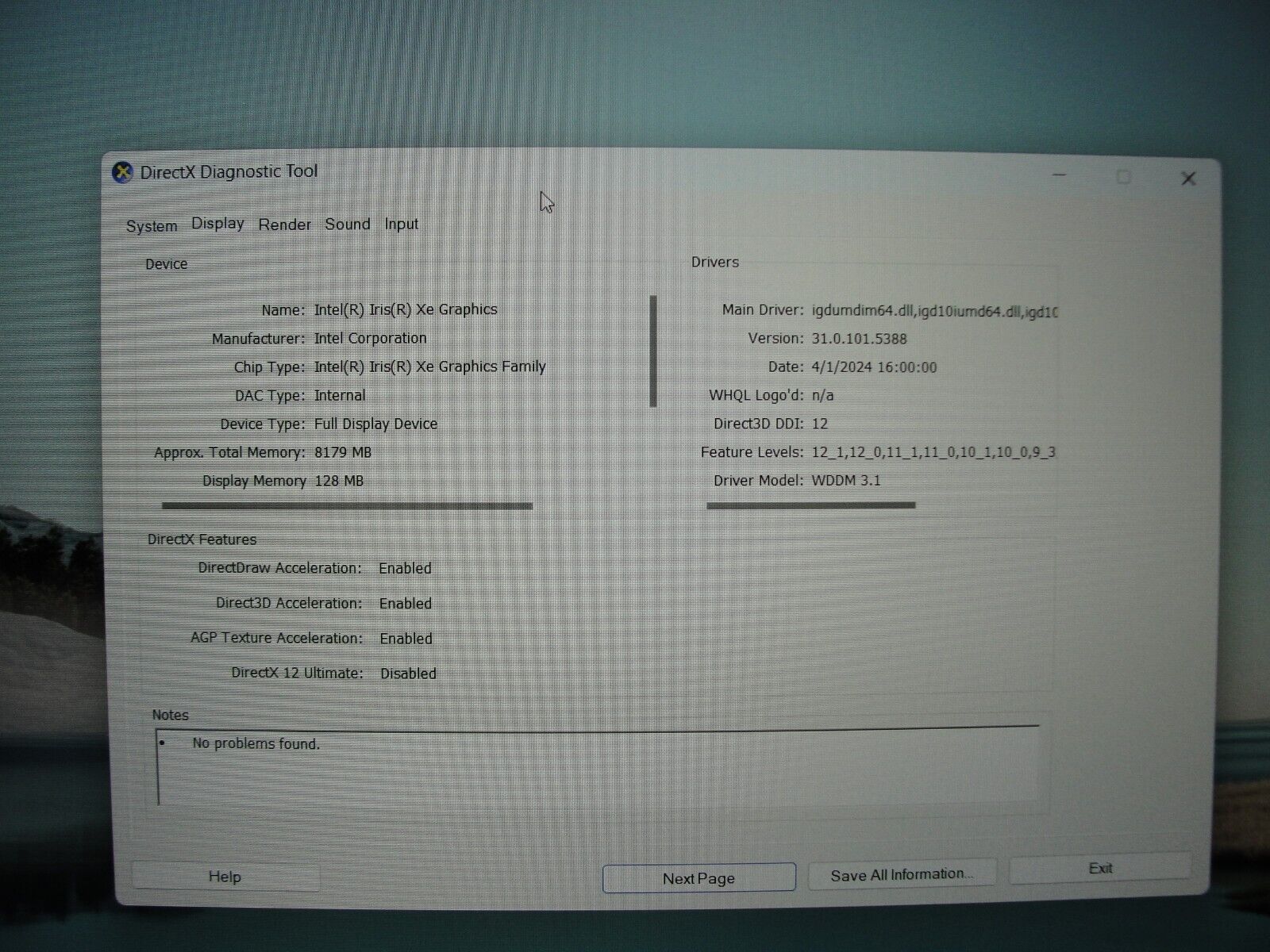1270x952 pixels.
Task: Close the DirectX Diagnostic Tool window
Action: click(1188, 178)
